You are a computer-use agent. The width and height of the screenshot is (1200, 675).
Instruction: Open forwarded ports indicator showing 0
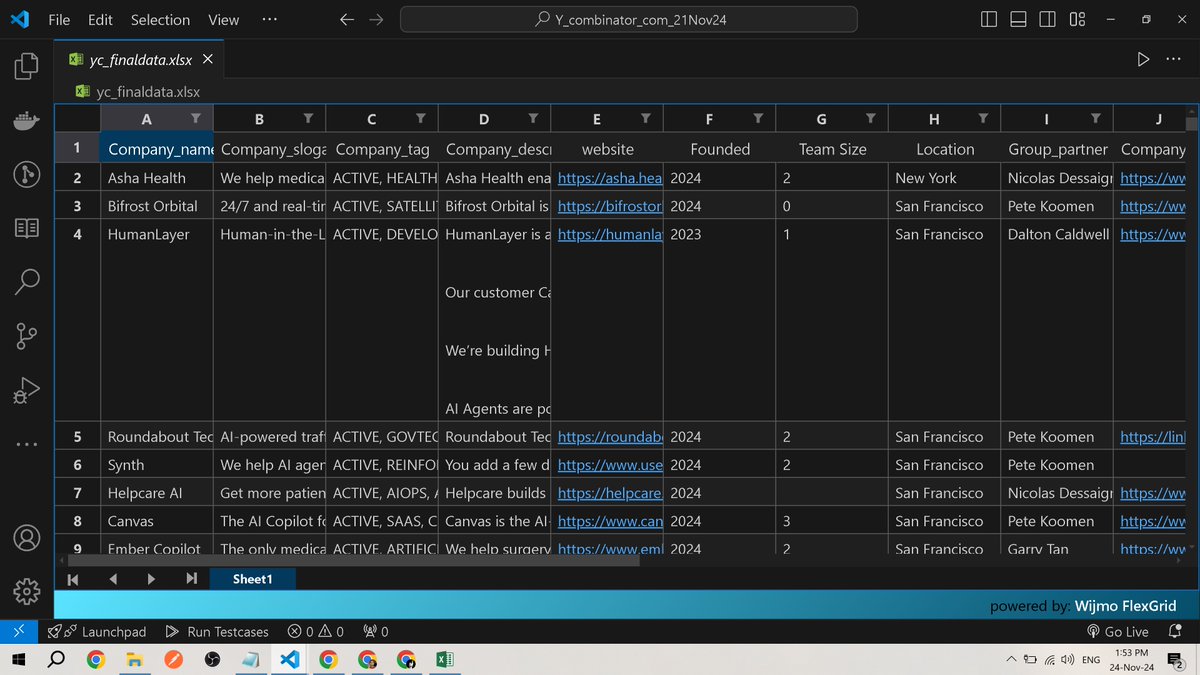tap(376, 632)
